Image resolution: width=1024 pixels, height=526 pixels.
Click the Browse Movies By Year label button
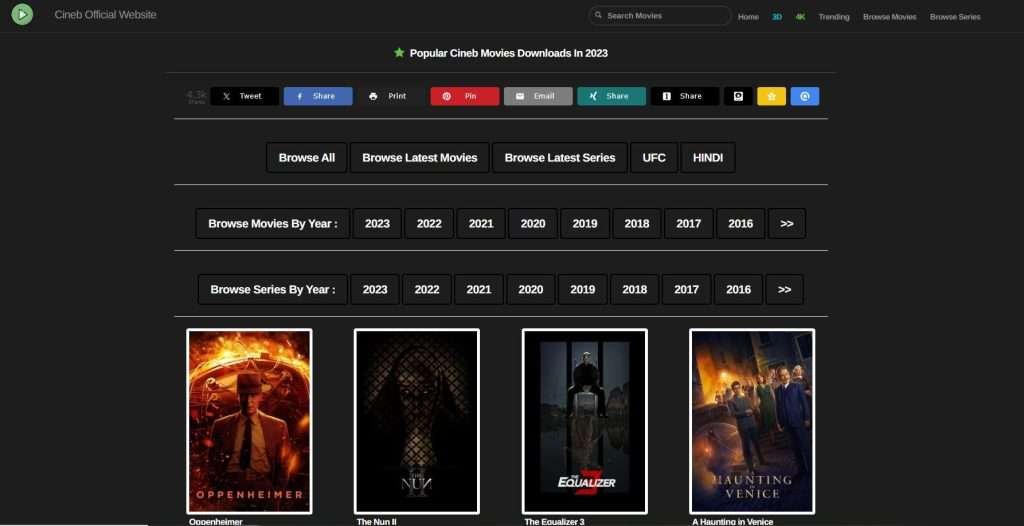click(x=273, y=223)
